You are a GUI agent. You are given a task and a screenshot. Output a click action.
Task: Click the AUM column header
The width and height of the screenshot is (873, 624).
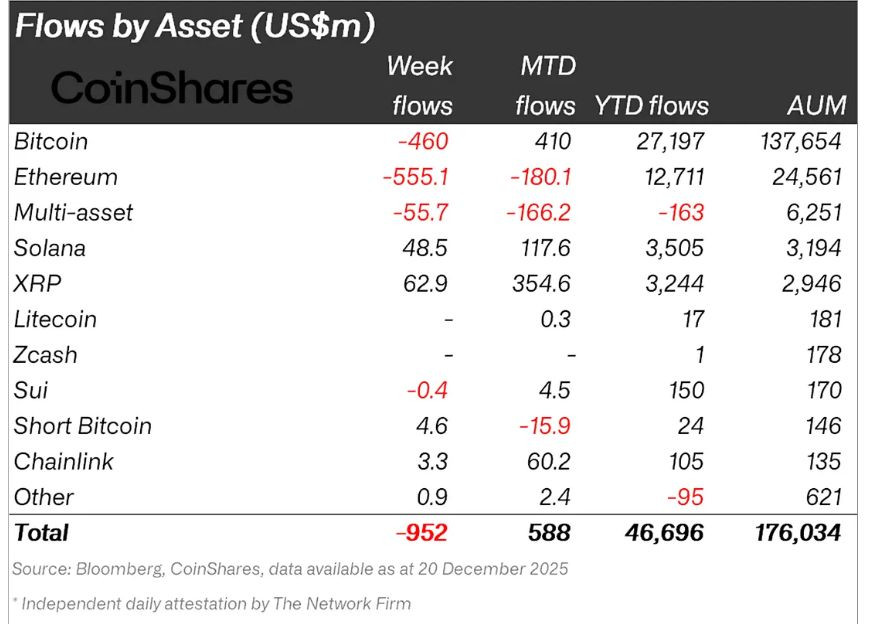[817, 105]
